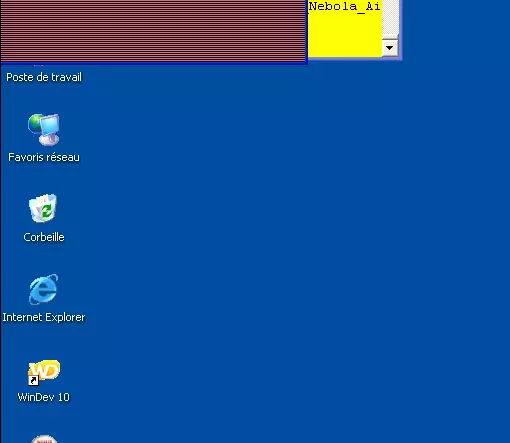This screenshot has height=443, width=510.
Task: Click inside the yellow text field
Action: pyautogui.click(x=345, y=28)
